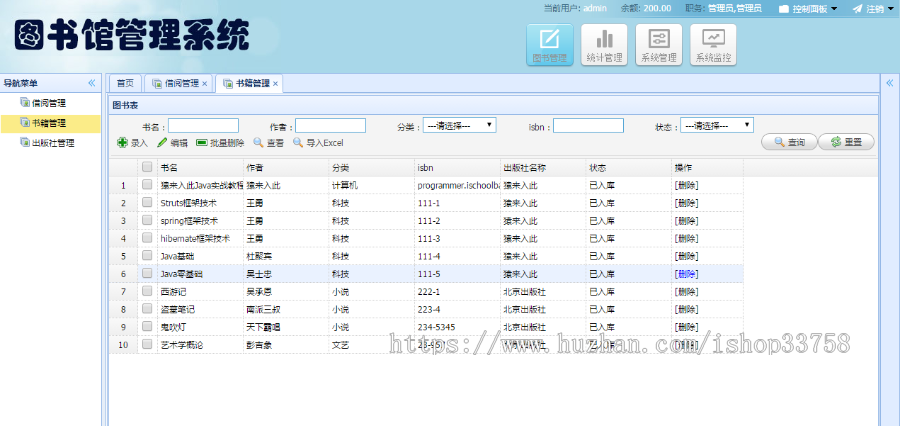
Task: Click the green plus 录入 icon
Action: [x=122, y=143]
